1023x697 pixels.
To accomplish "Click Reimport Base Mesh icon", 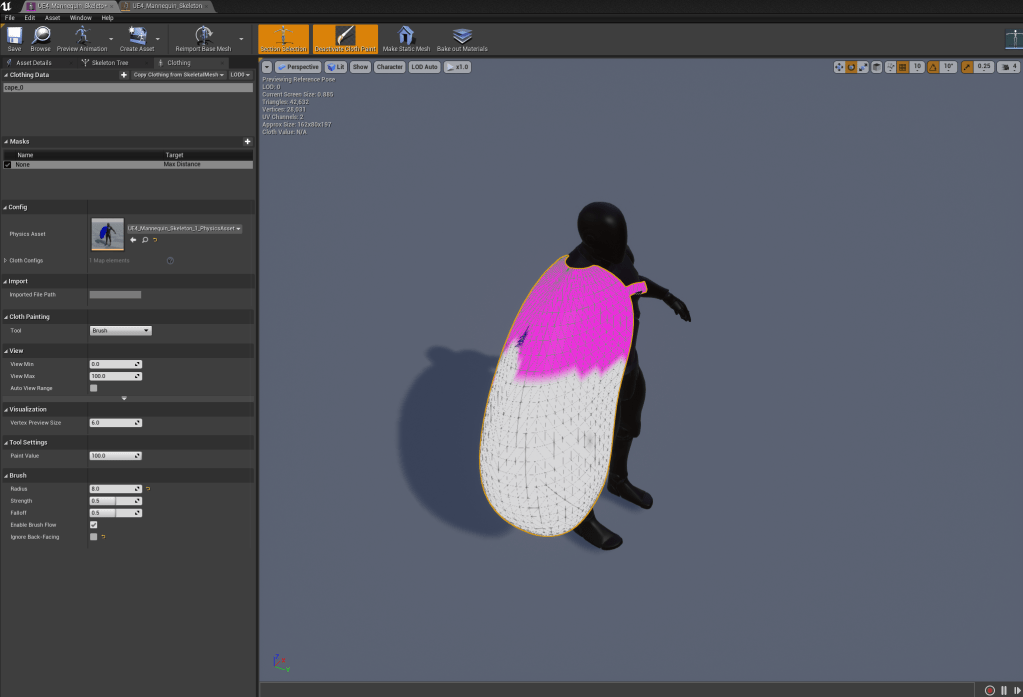I will coord(204,38).
